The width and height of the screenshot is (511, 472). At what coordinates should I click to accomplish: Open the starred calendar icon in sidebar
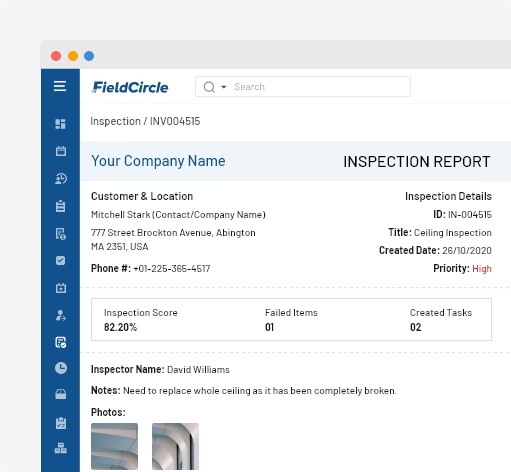click(x=61, y=288)
